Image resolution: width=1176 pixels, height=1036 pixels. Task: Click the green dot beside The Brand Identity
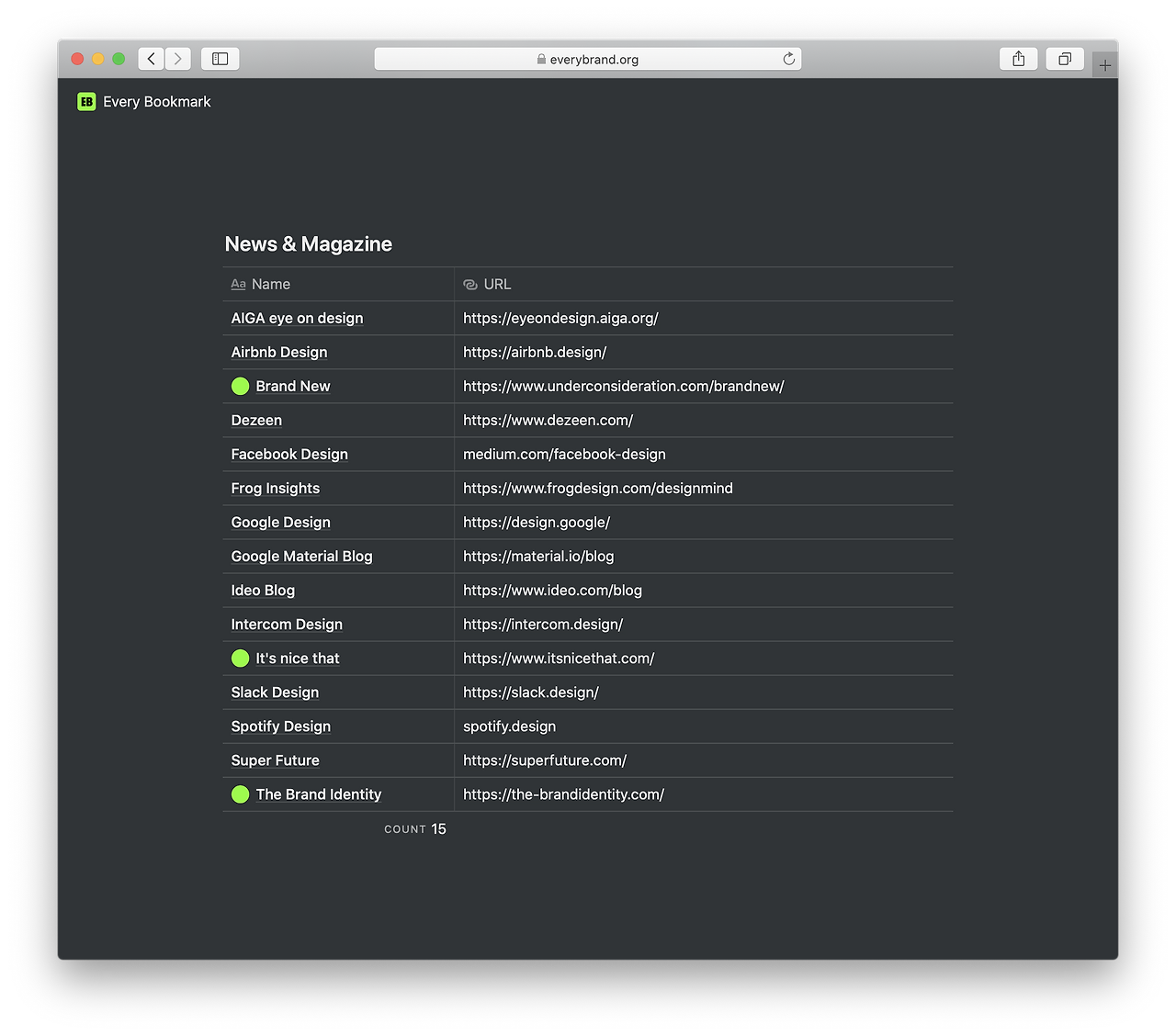click(240, 794)
